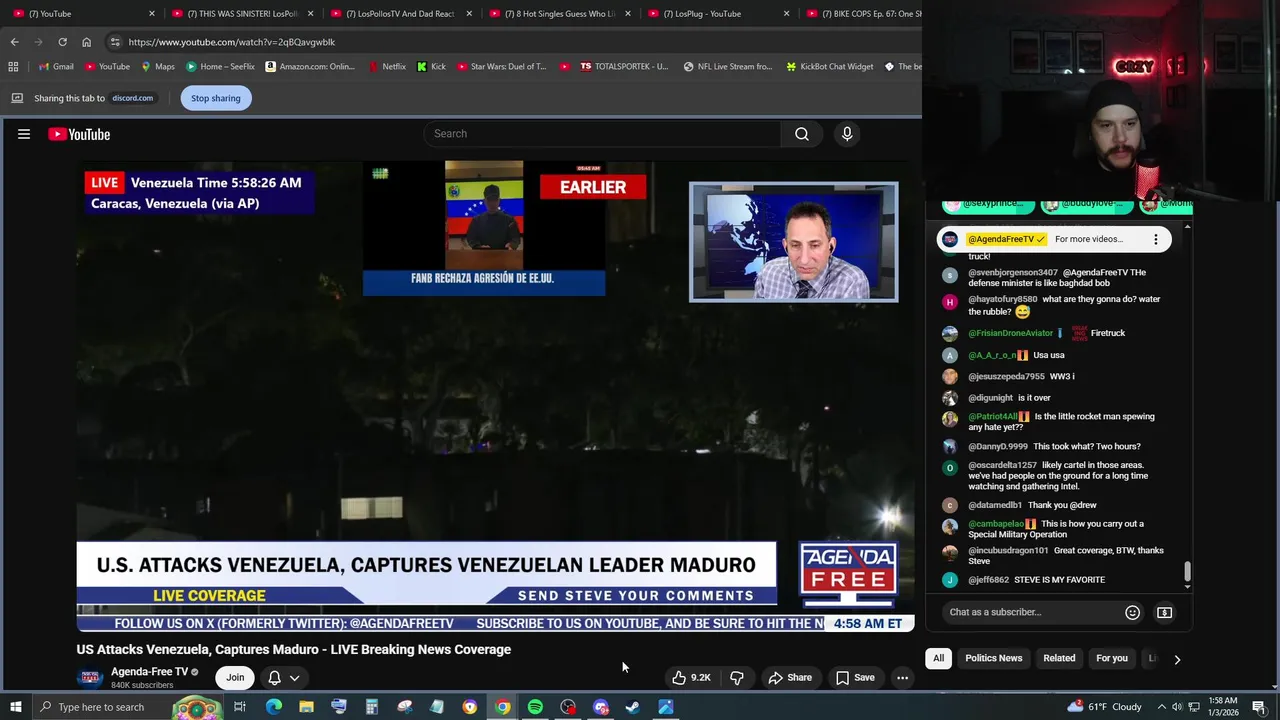Image resolution: width=1280 pixels, height=720 pixels.
Task: Open Gmail bookmark
Action: (x=55, y=67)
